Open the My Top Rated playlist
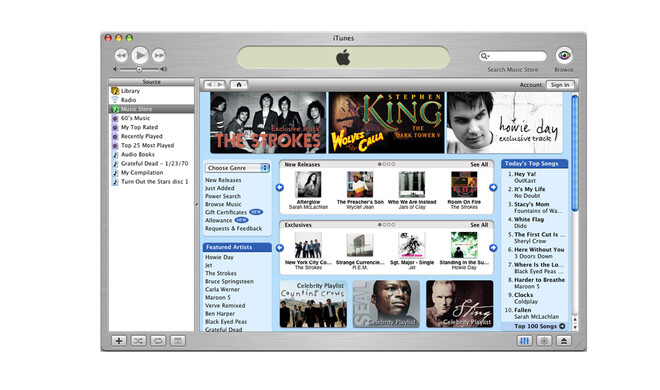Screen dimensions: 660x390 click(152, 127)
